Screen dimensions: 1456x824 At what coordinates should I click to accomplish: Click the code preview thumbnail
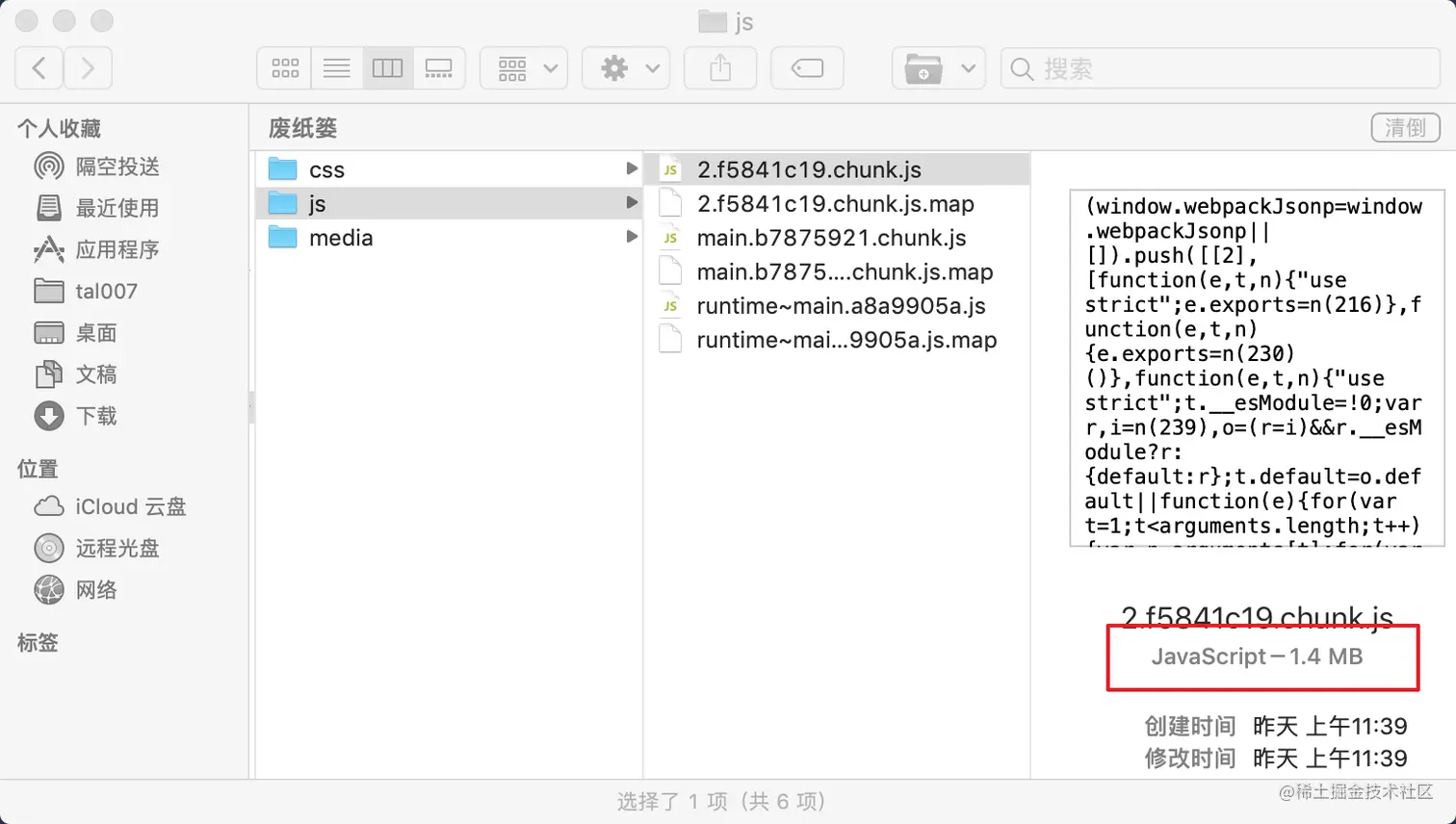point(1257,369)
